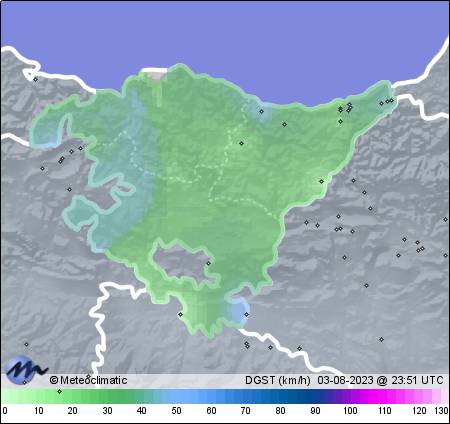Image resolution: width=450 pixels, height=424 pixels.
Task: Click the 03-08-2023 @ 23:51 UTC timestamp
Action: pyautogui.click(x=380, y=380)
